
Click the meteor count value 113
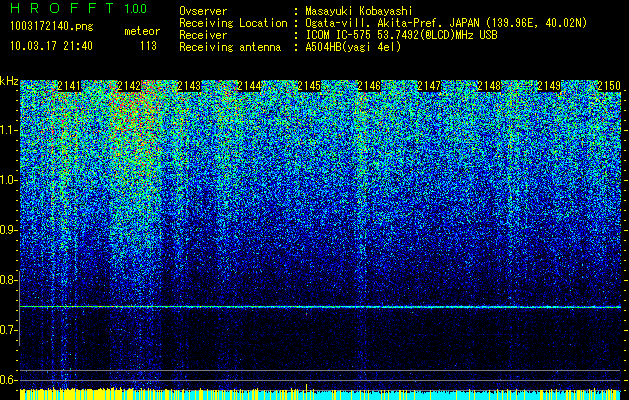[148, 46]
